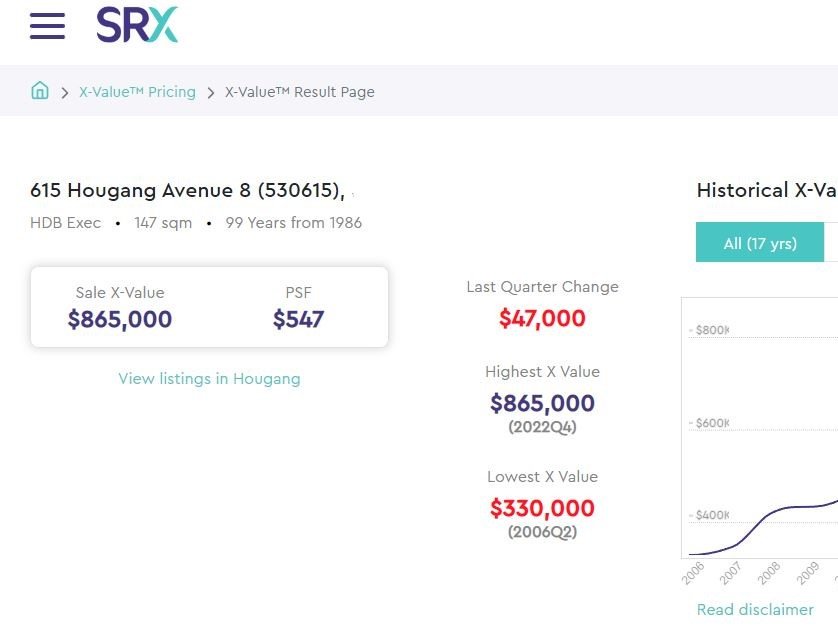Go to home via breadcrumb icon

(x=40, y=91)
